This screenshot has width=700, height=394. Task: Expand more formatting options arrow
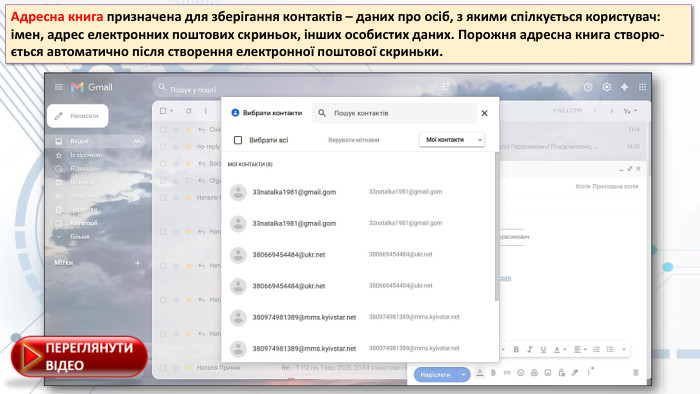coord(624,349)
